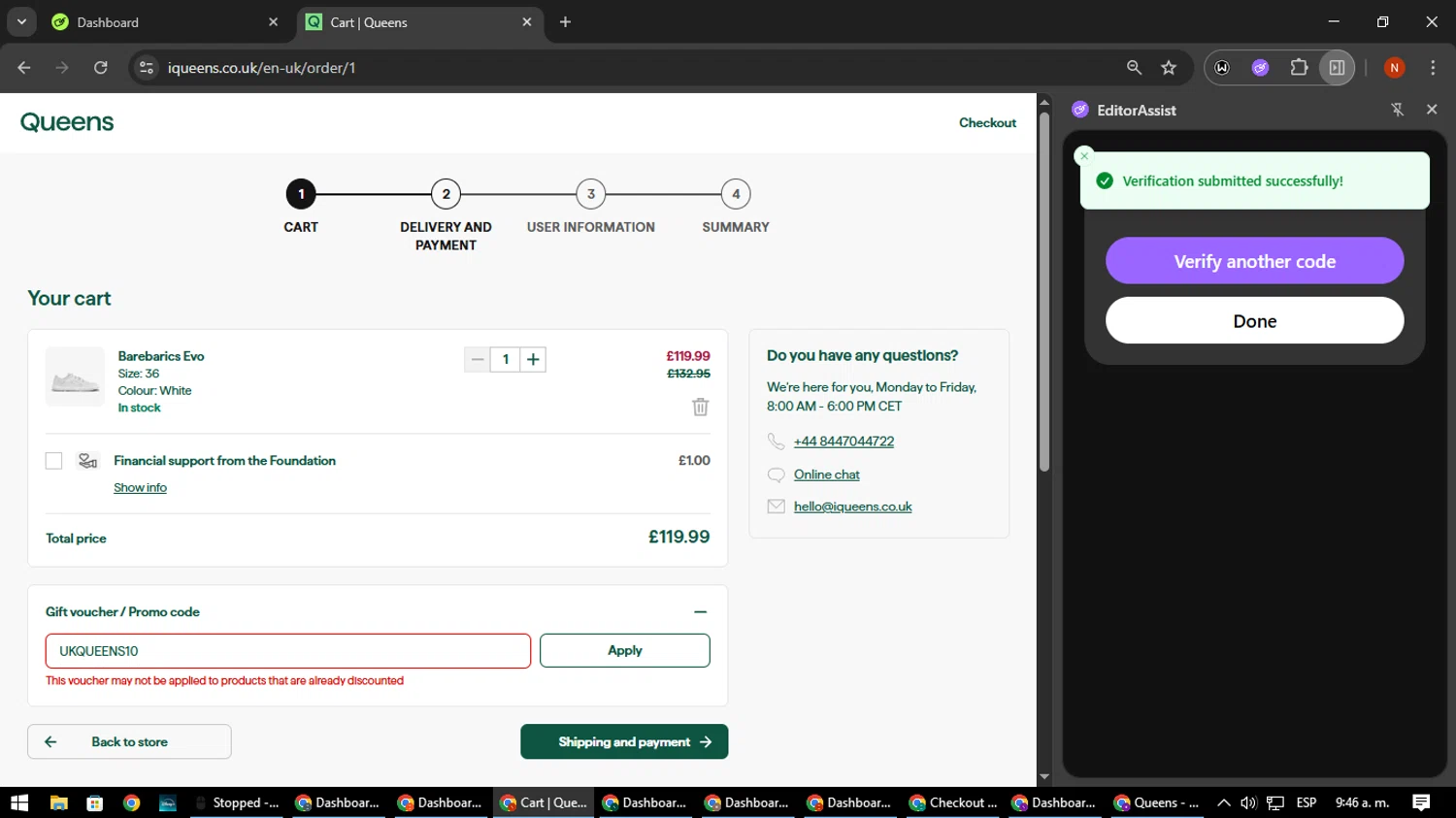Click the quantity field showing 1
Viewport: 1456px width, 818px height.
pos(505,360)
